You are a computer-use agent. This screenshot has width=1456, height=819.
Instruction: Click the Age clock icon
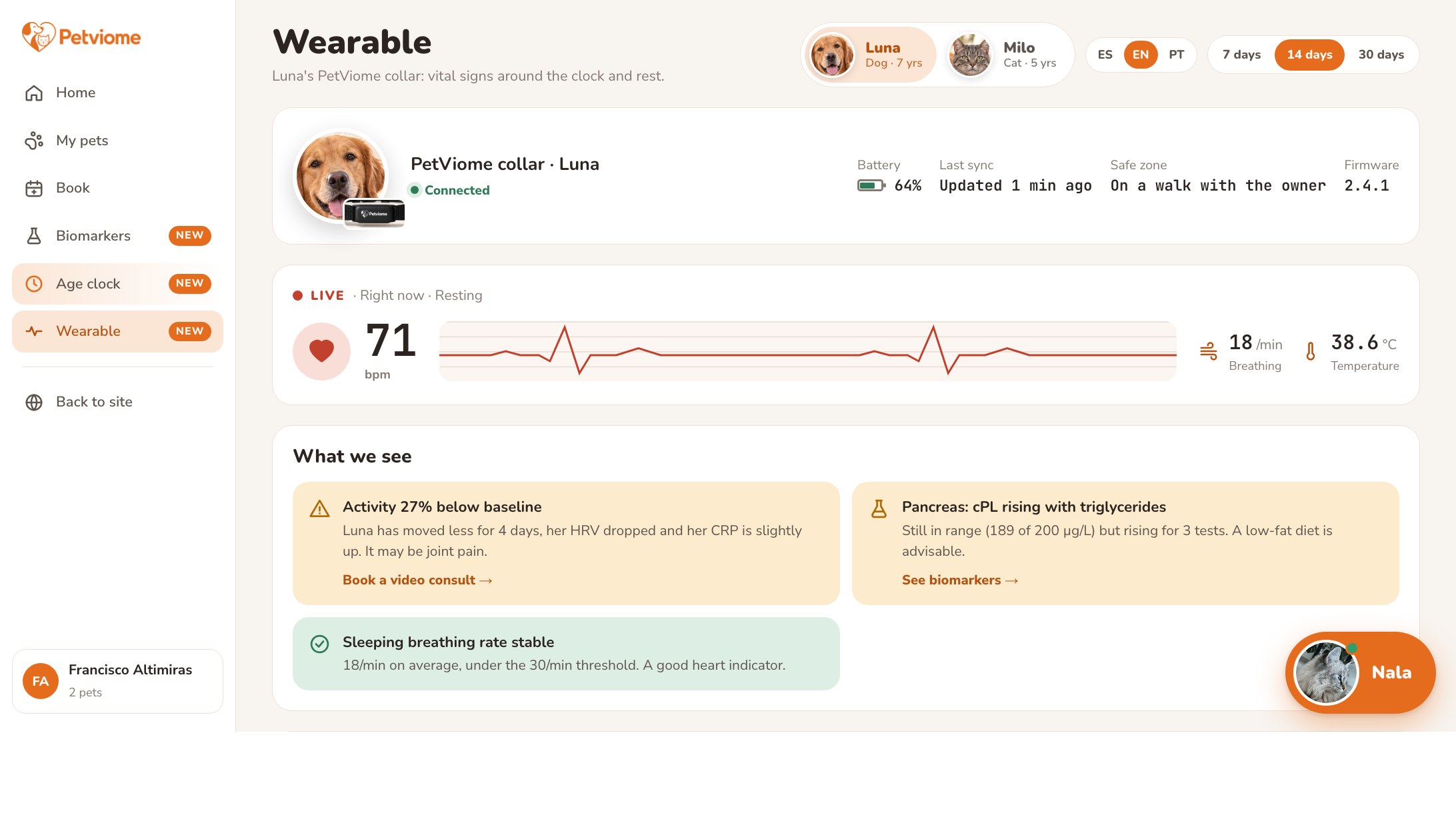coord(34,284)
